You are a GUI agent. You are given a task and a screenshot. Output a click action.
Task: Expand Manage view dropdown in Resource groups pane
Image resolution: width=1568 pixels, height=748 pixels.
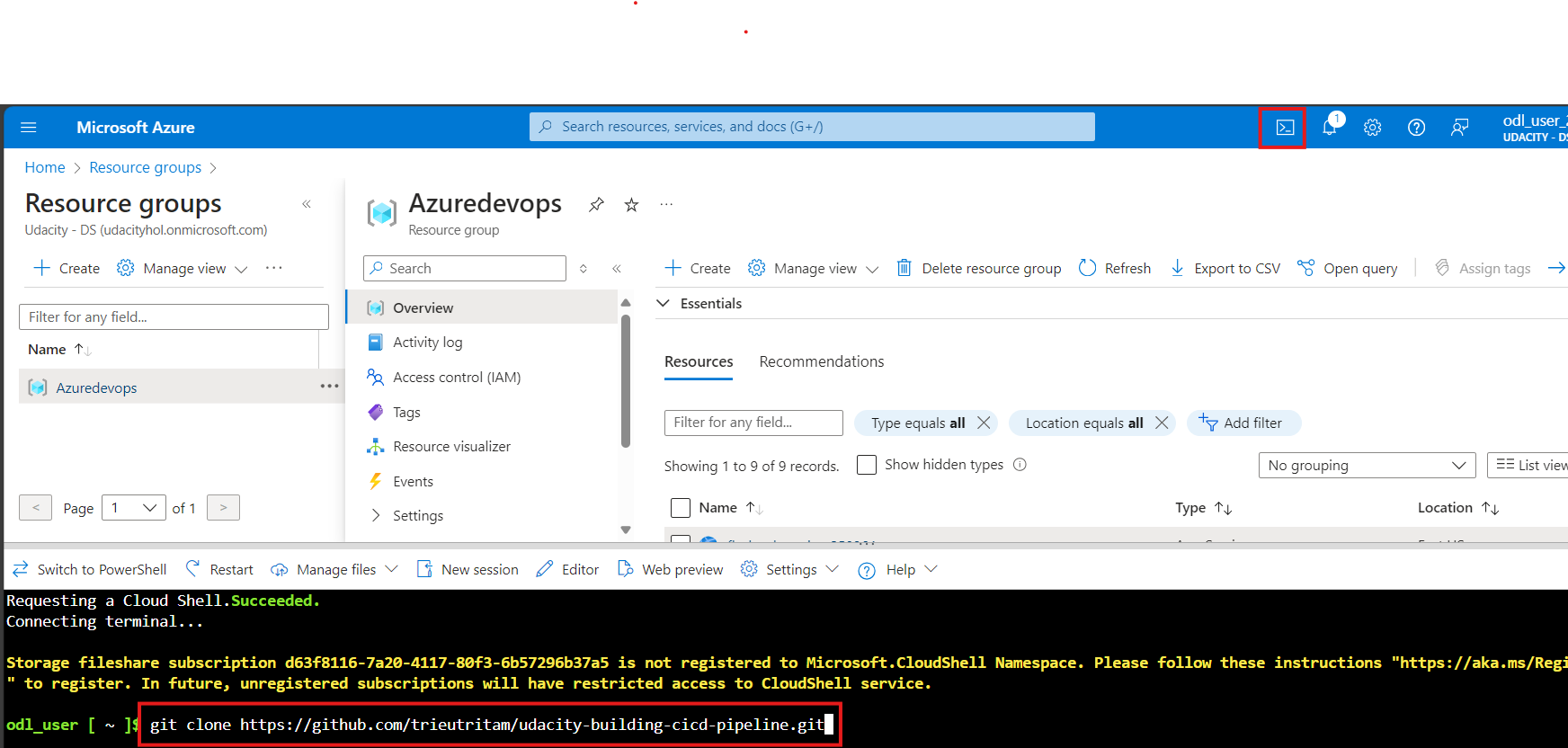pyautogui.click(x=183, y=268)
